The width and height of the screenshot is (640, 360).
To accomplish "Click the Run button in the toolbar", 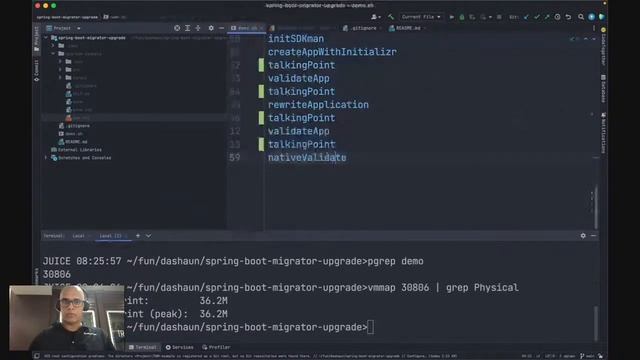I will click(451, 17).
